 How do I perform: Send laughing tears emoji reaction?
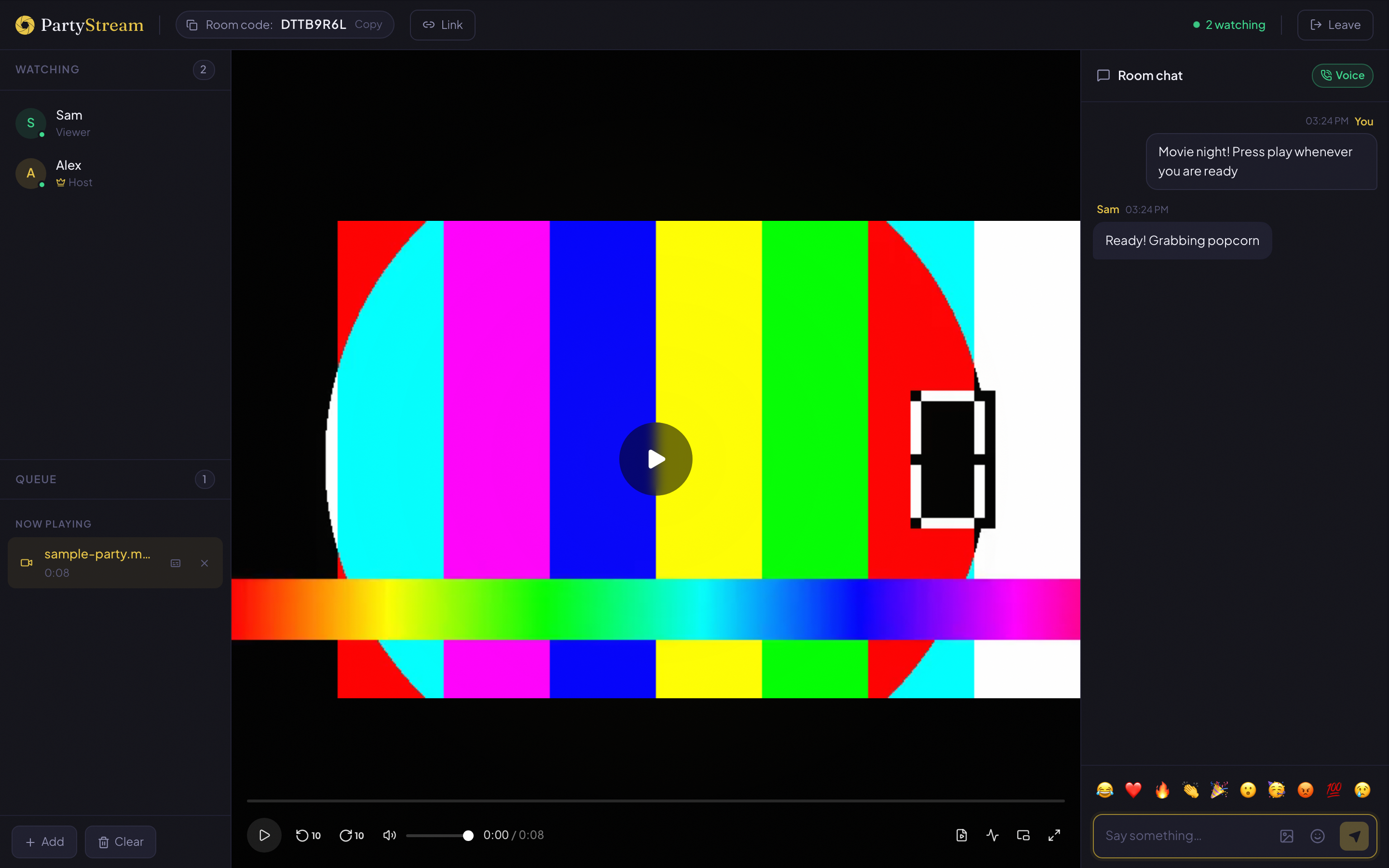click(1105, 790)
